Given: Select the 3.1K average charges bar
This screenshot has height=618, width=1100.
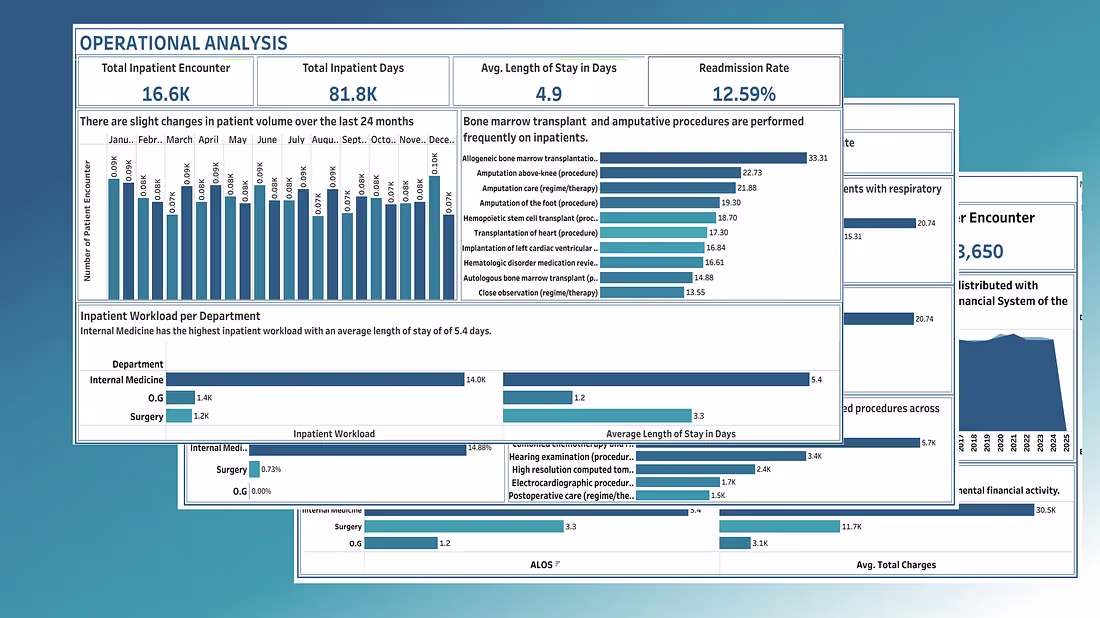Looking at the screenshot, I should click(735, 543).
